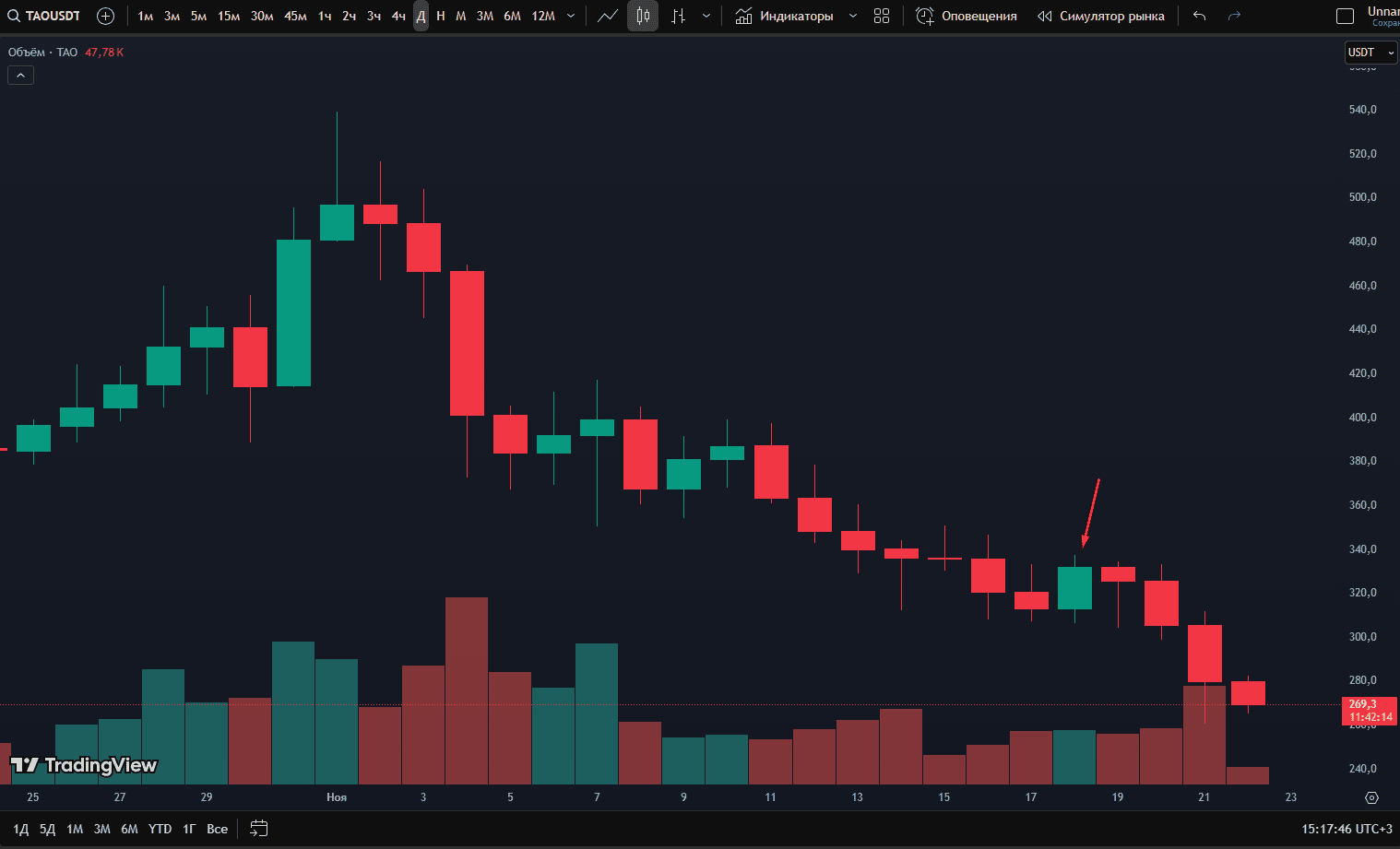The image size is (1400, 849).
Task: Select the candlestick chart style icon
Action: pyautogui.click(x=643, y=16)
